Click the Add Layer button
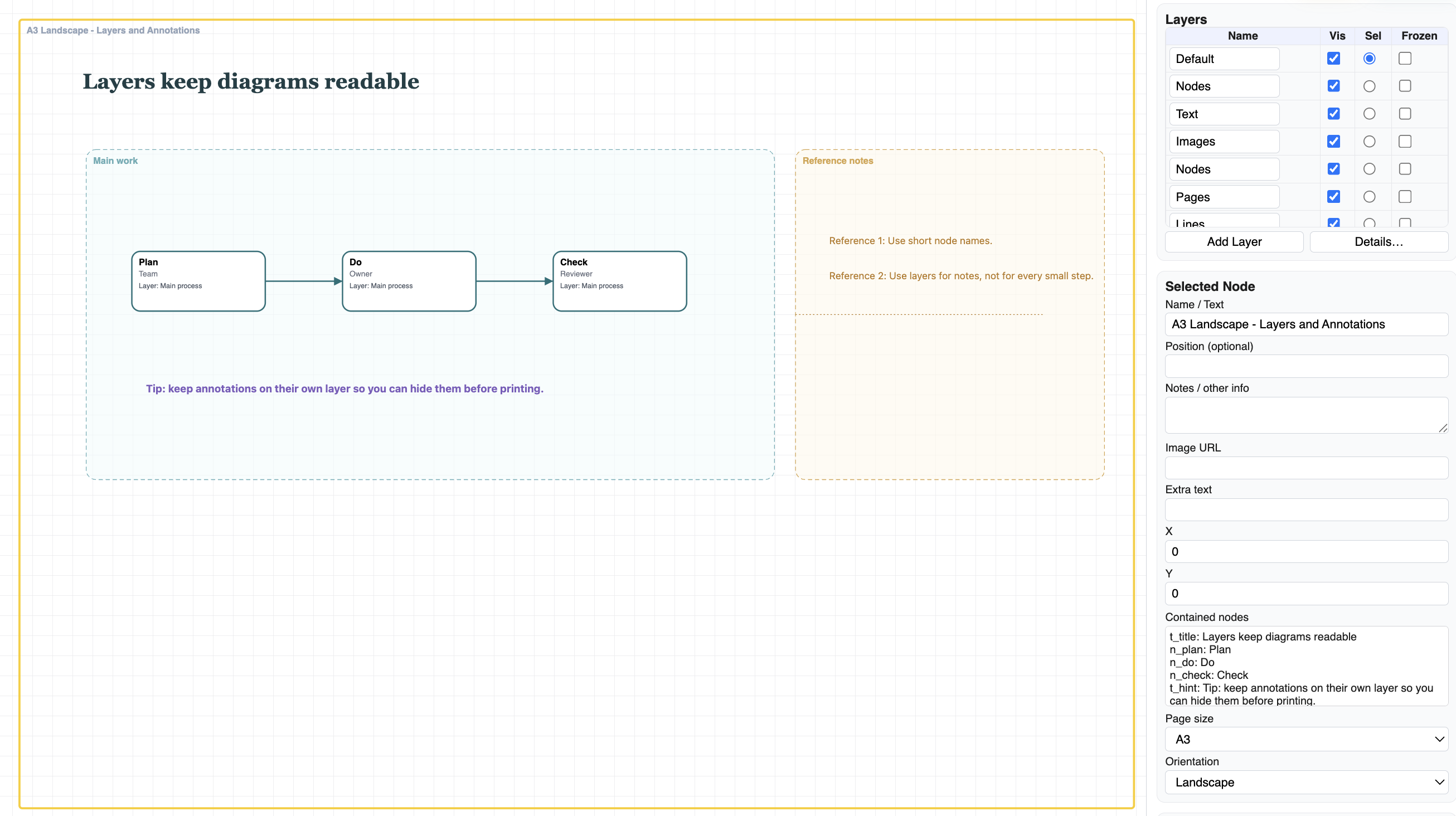Viewport: 1456px width, 816px height. click(x=1234, y=242)
